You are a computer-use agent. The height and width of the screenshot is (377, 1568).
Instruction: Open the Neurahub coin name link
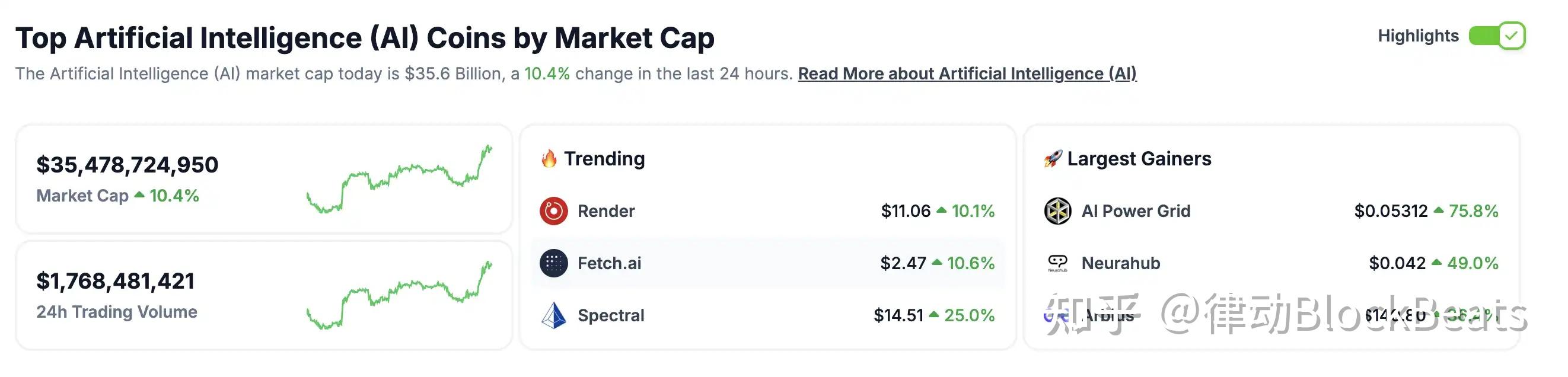point(1121,263)
